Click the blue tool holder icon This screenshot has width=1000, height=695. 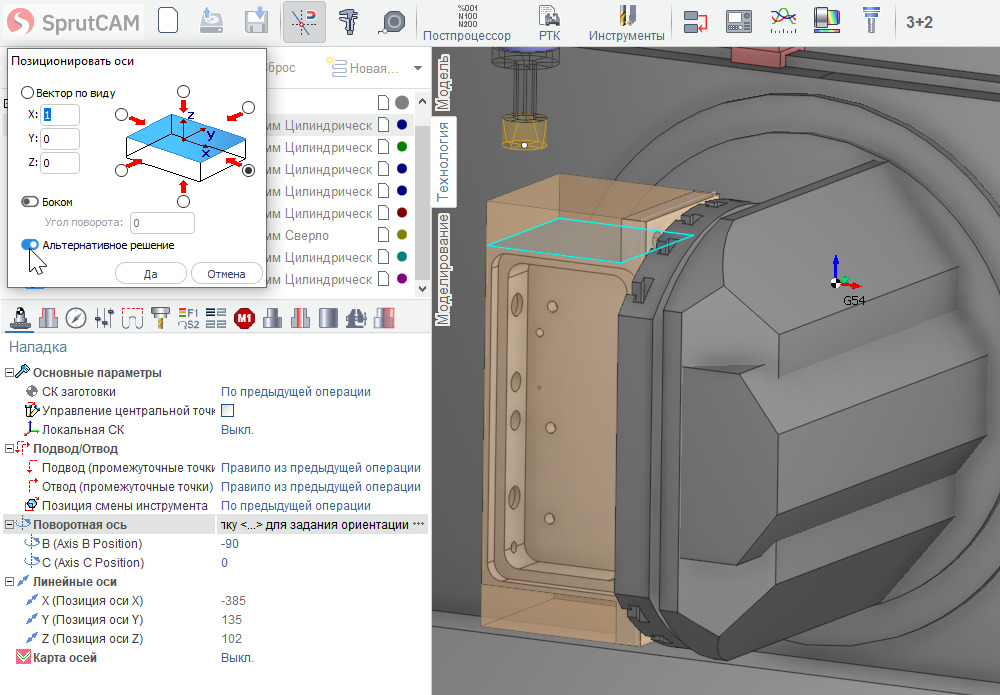coord(871,21)
